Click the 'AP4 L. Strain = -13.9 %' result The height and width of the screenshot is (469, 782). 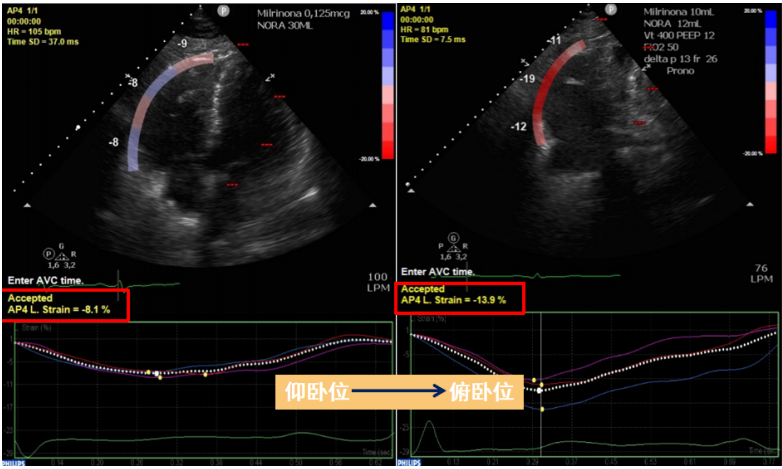[x=453, y=300]
